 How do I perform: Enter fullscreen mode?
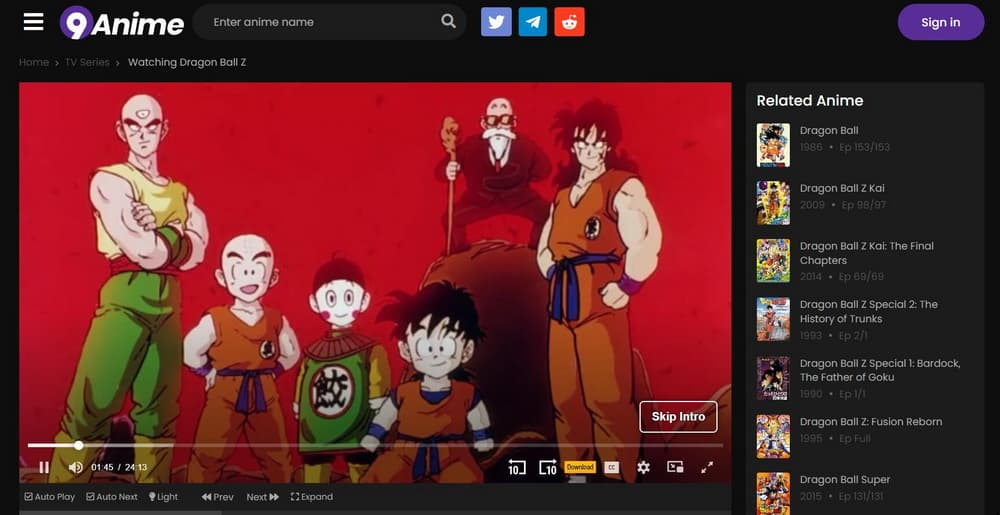point(707,467)
